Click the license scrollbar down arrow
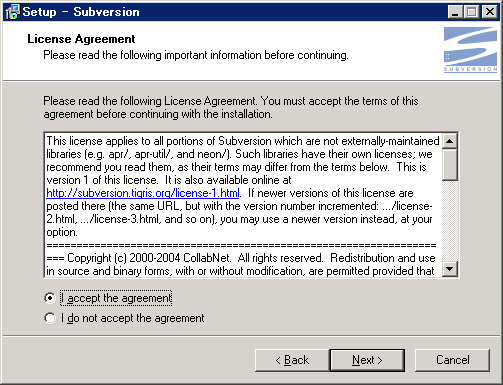This screenshot has width=503, height=385. (450, 269)
